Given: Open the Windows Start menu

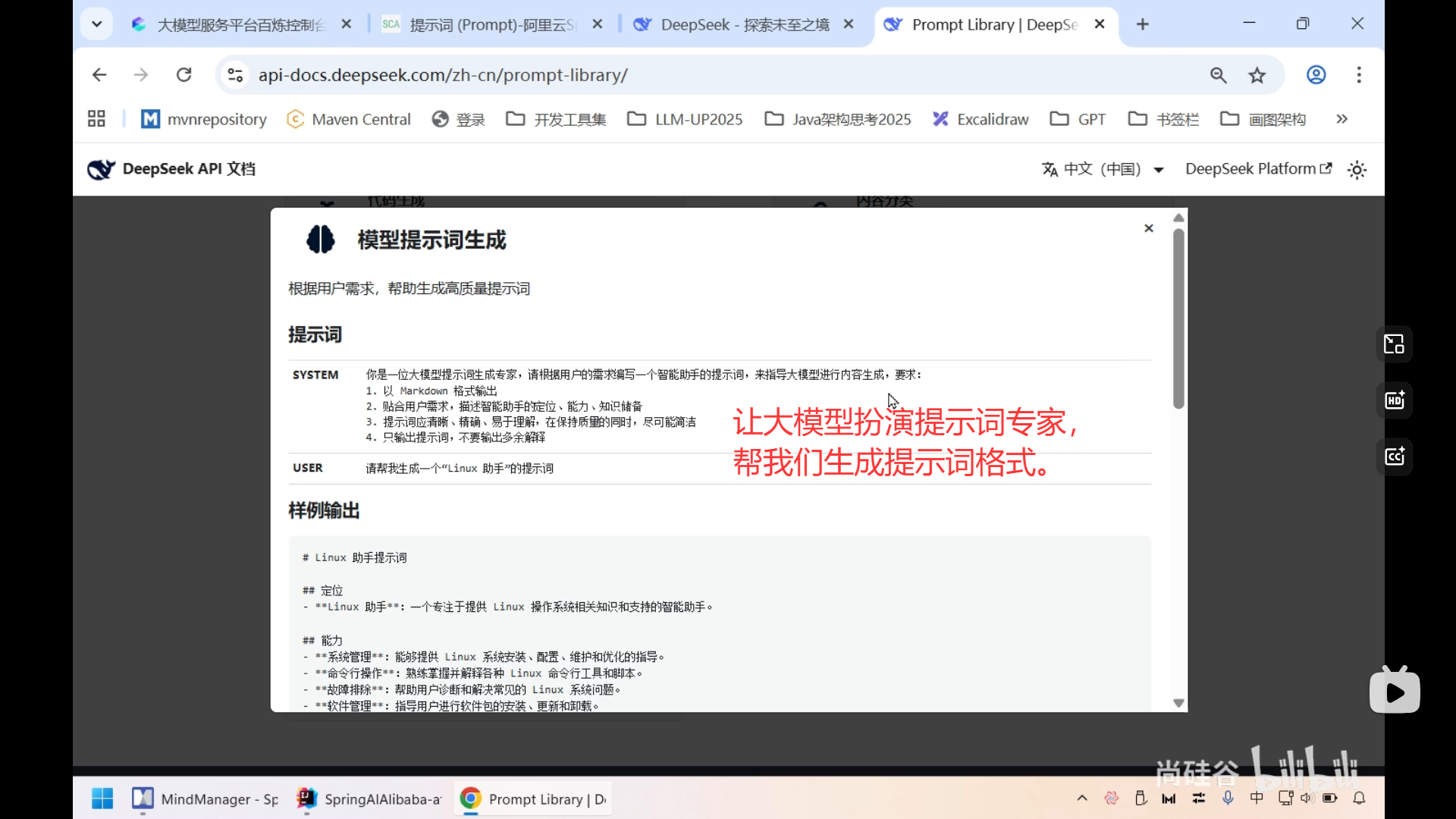Looking at the screenshot, I should pyautogui.click(x=102, y=798).
